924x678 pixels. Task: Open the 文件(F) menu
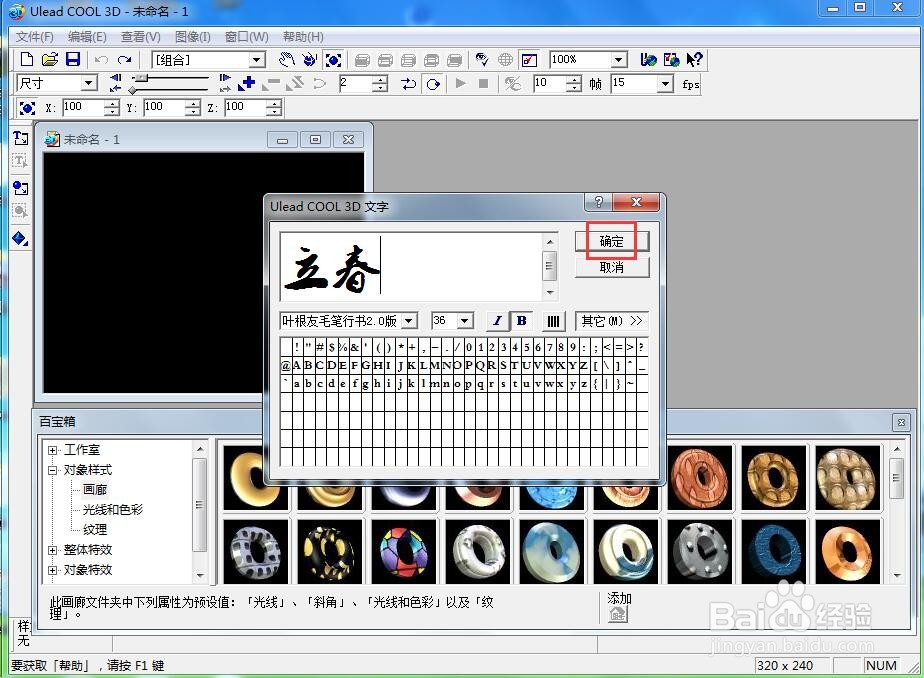click(x=34, y=37)
